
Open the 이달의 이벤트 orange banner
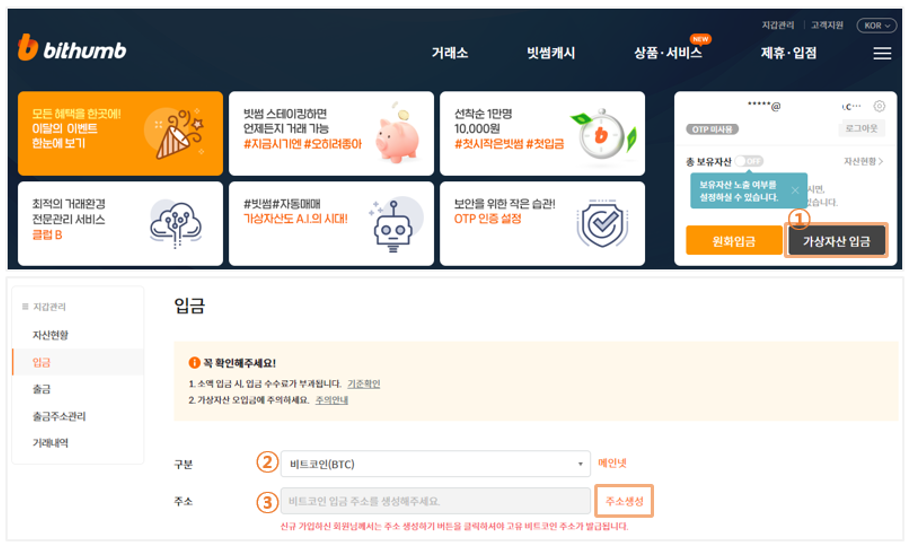121,133
